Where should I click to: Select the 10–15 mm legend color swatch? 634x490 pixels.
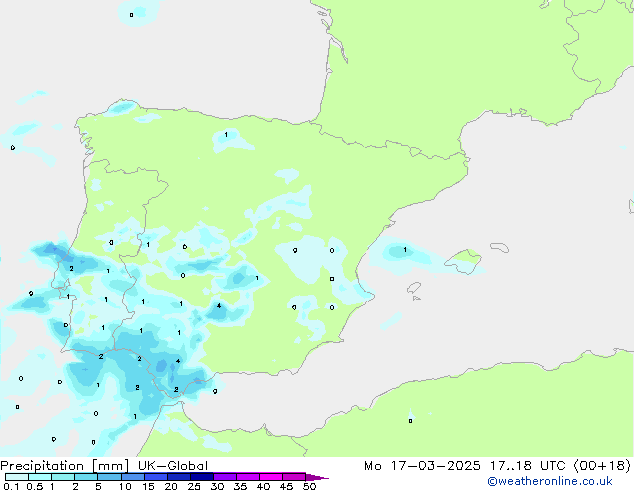[x=132, y=477]
